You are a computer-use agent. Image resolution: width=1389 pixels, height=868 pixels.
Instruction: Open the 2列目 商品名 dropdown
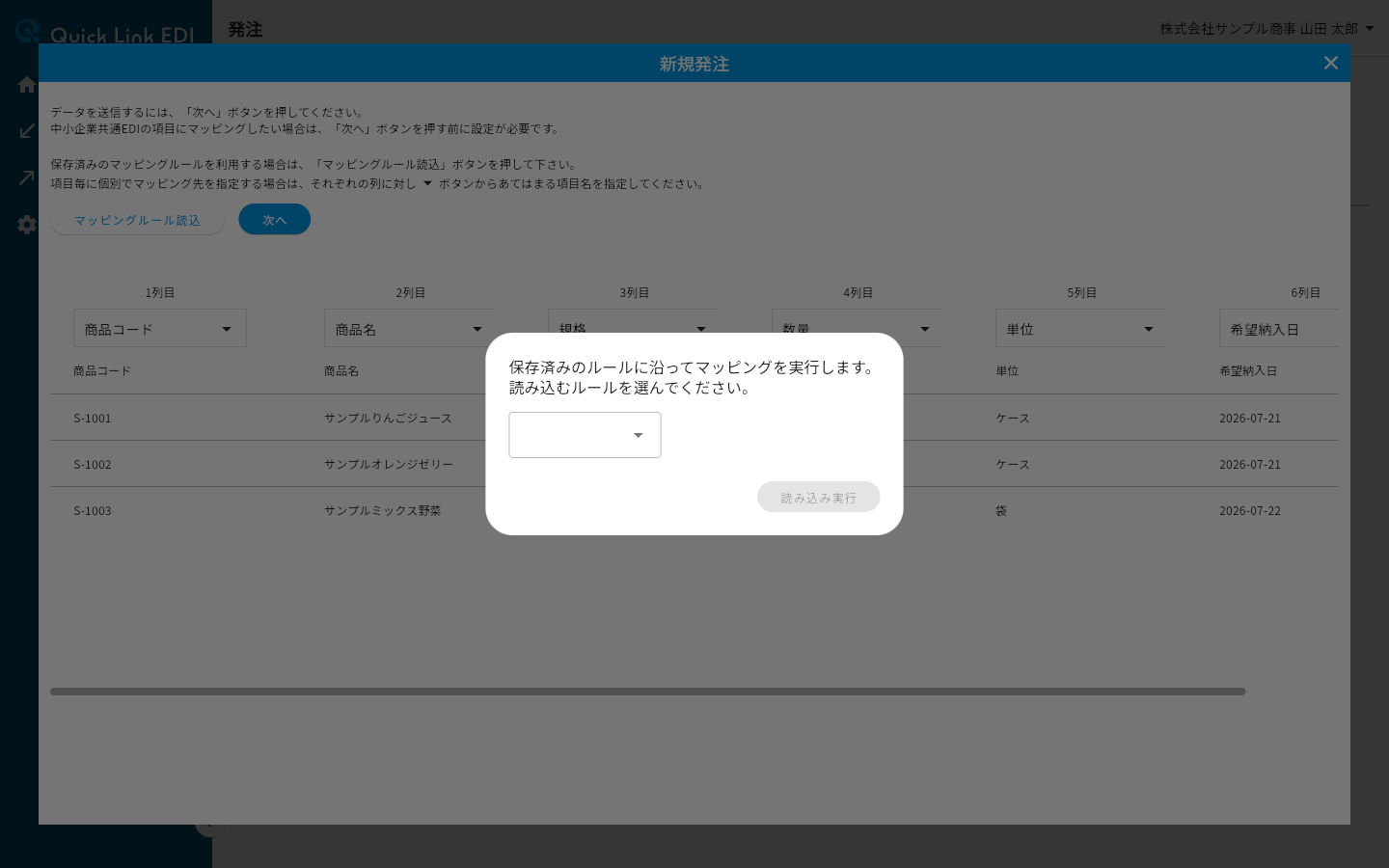click(409, 329)
